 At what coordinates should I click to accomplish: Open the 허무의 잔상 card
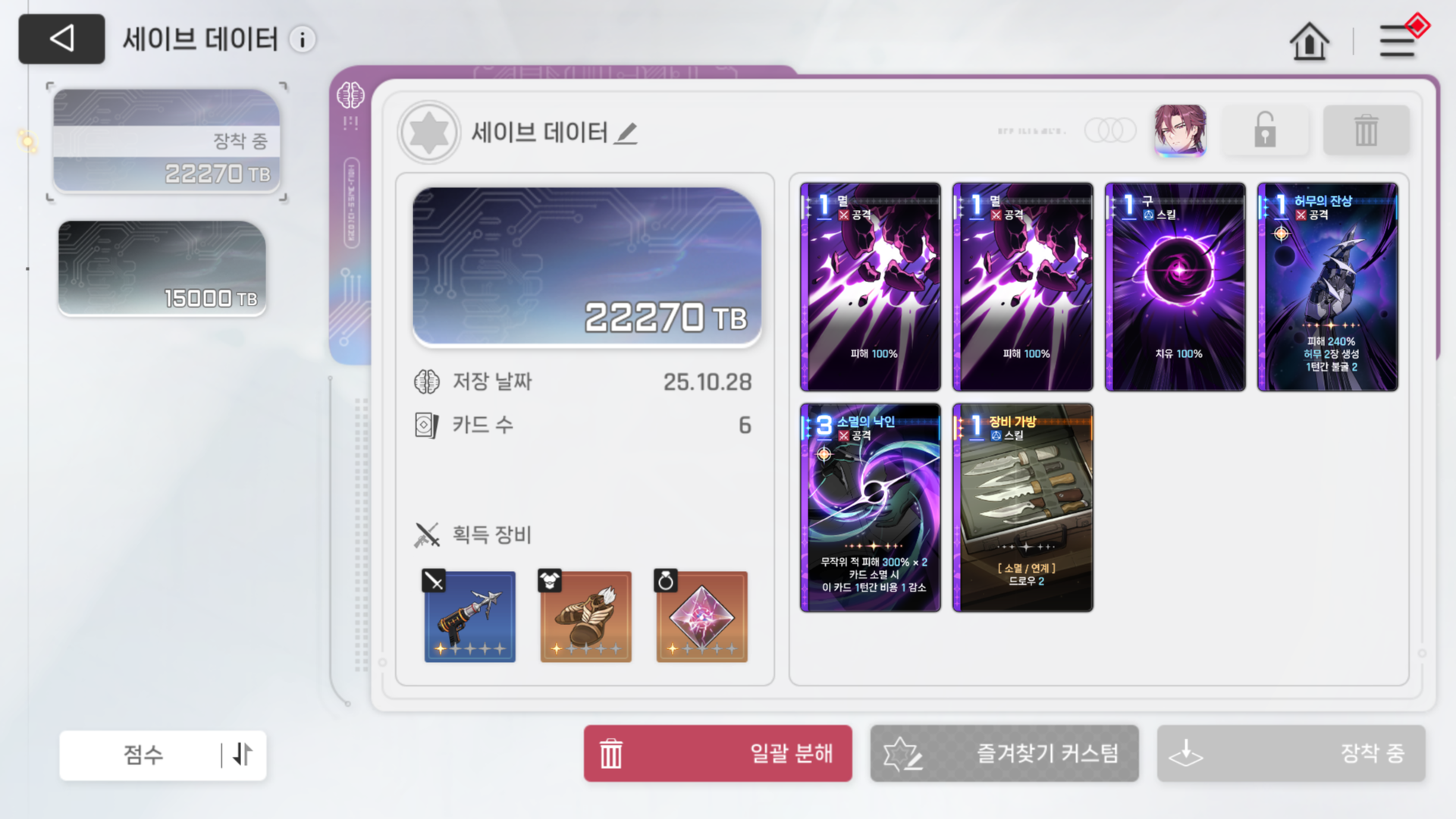pyautogui.click(x=1327, y=287)
